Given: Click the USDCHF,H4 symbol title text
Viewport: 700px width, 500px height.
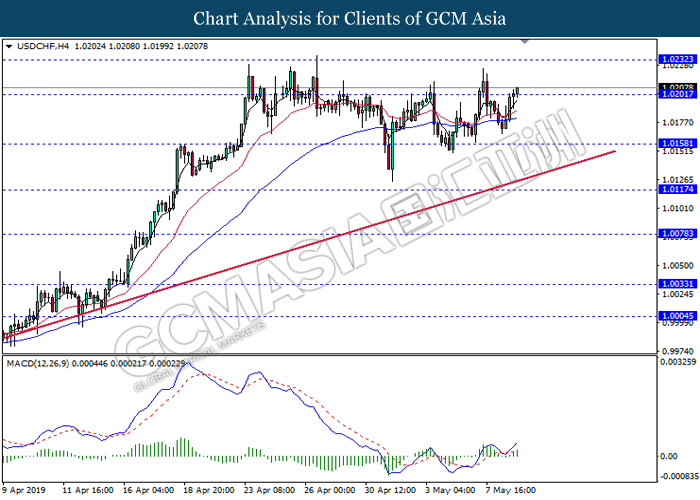Looking at the screenshot, I should [43, 46].
